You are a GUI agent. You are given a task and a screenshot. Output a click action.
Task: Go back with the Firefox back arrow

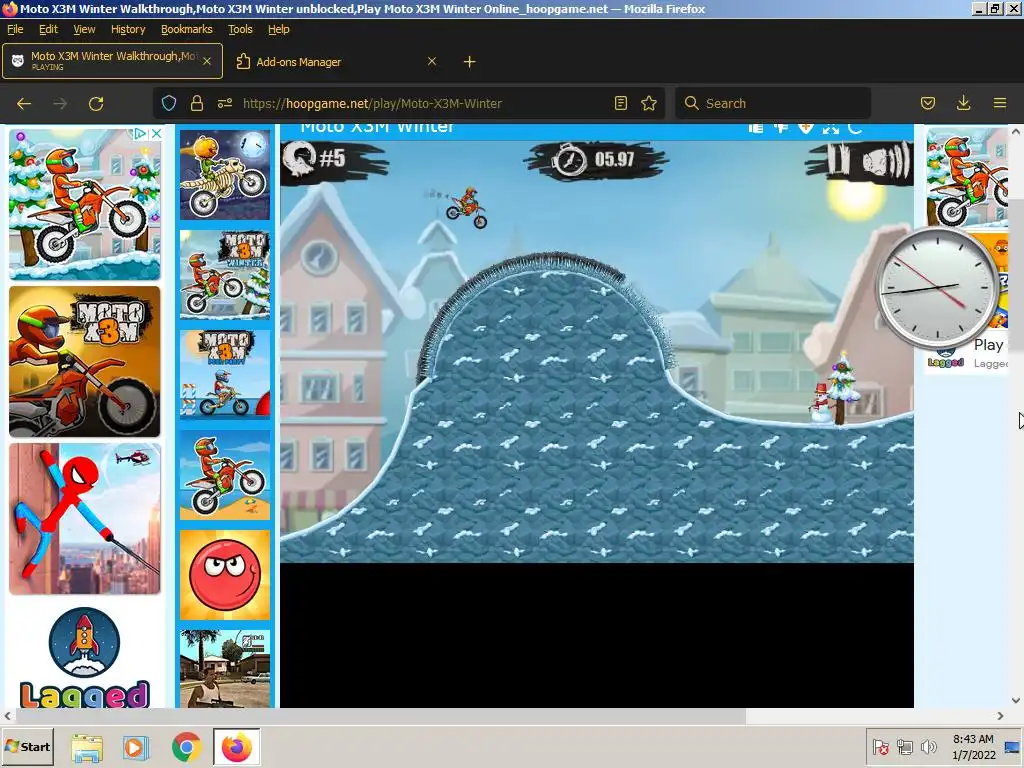(x=24, y=103)
